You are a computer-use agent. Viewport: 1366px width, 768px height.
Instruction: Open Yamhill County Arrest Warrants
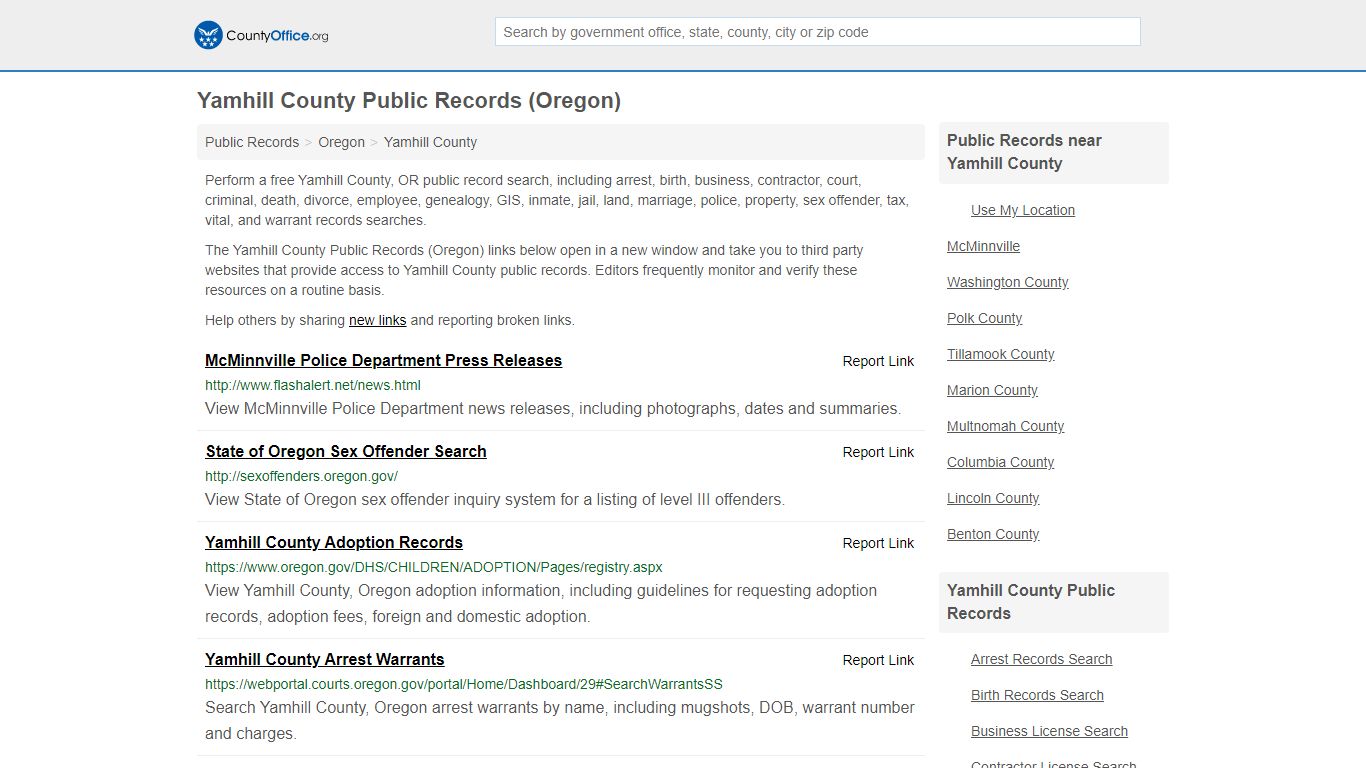pos(324,659)
